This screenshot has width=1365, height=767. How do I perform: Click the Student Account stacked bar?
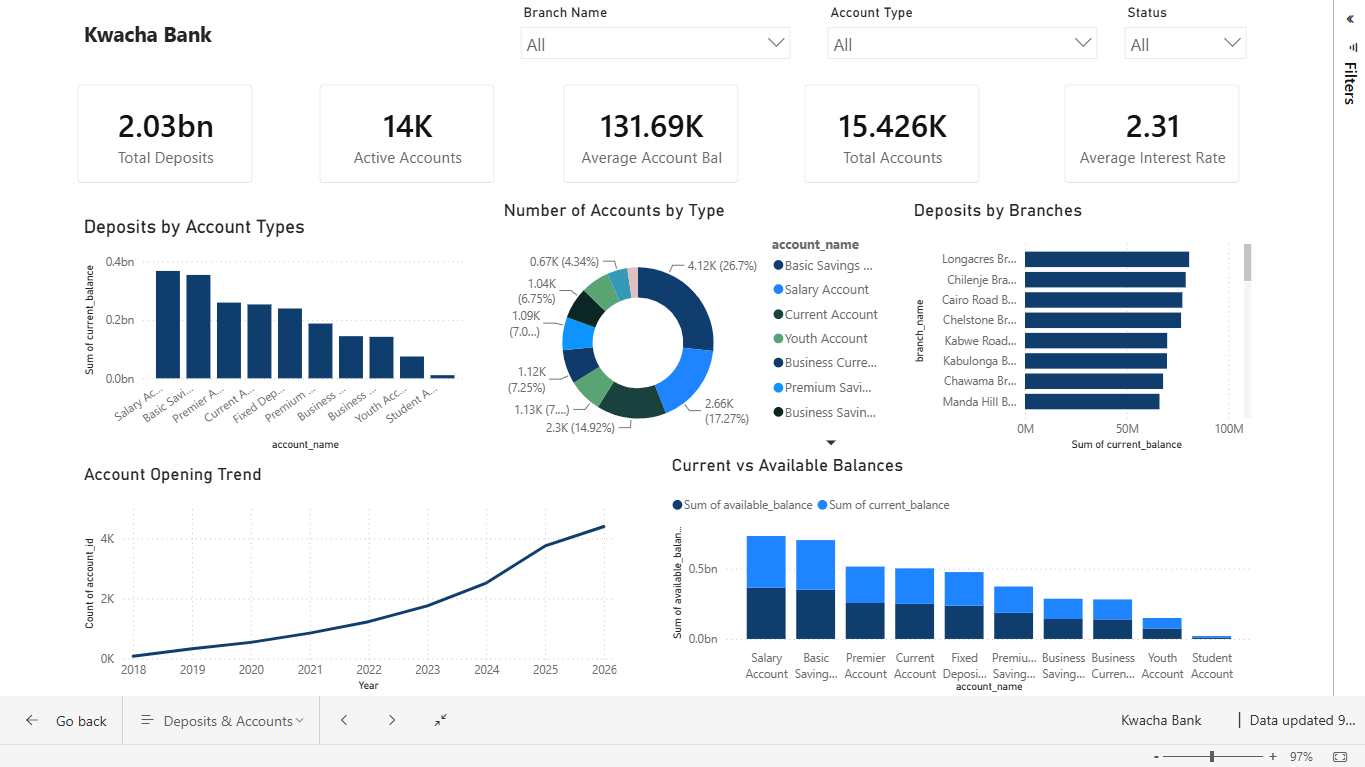1212,637
